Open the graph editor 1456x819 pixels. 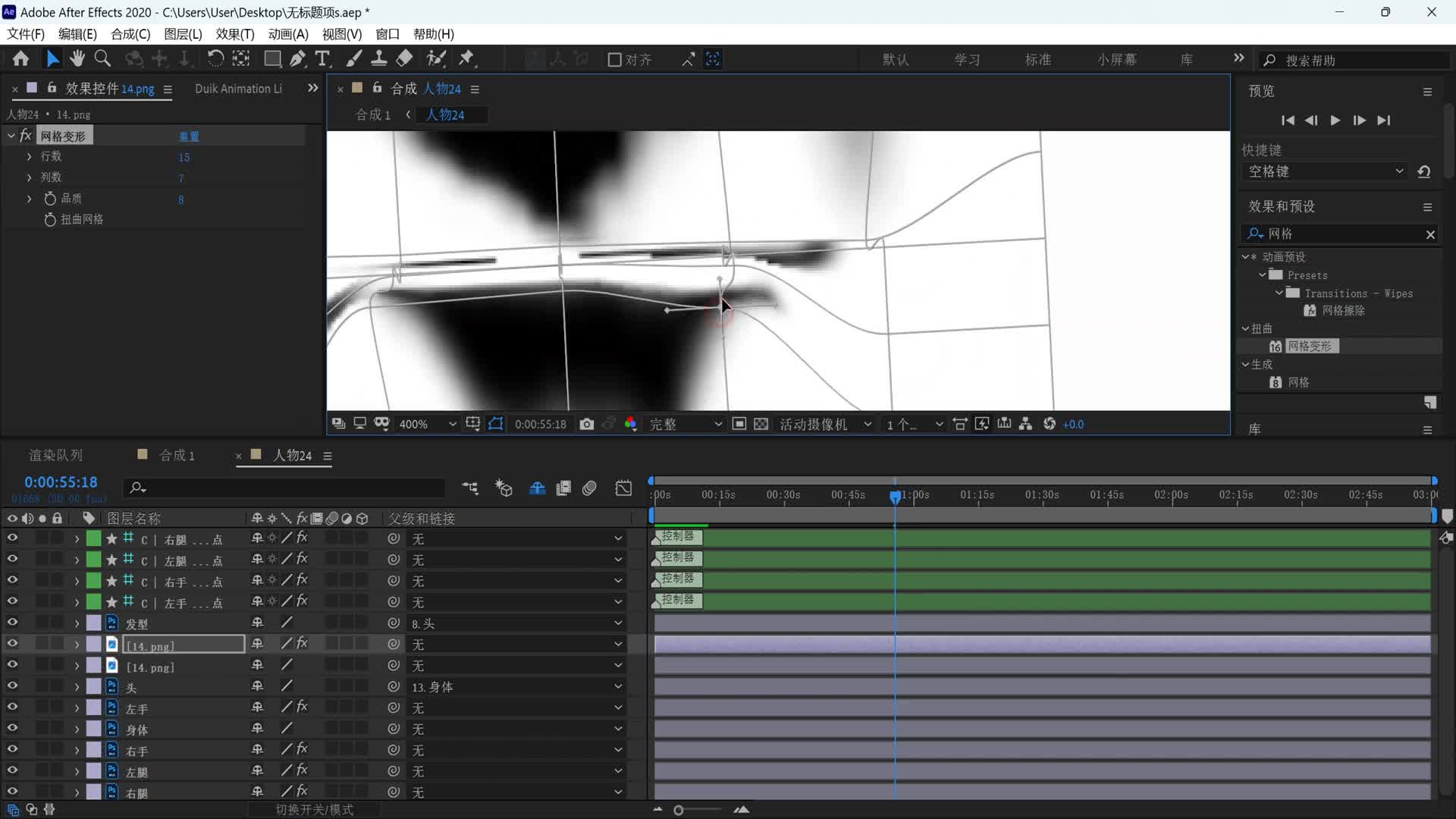tap(623, 488)
